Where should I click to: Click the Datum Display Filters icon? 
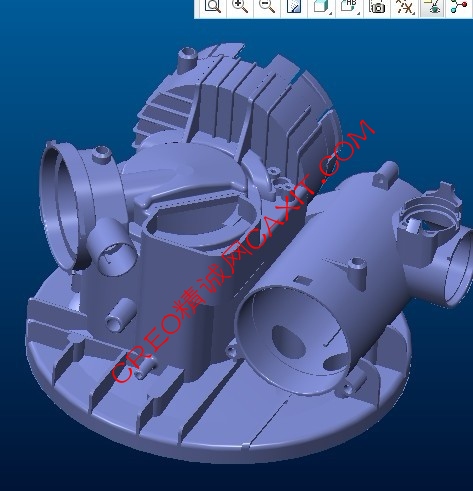(404, 6)
